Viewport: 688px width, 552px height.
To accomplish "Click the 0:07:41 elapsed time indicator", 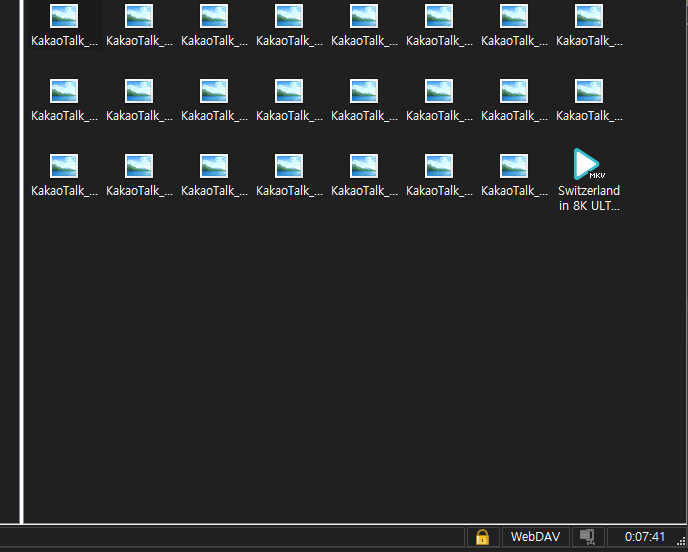I will [x=644, y=537].
